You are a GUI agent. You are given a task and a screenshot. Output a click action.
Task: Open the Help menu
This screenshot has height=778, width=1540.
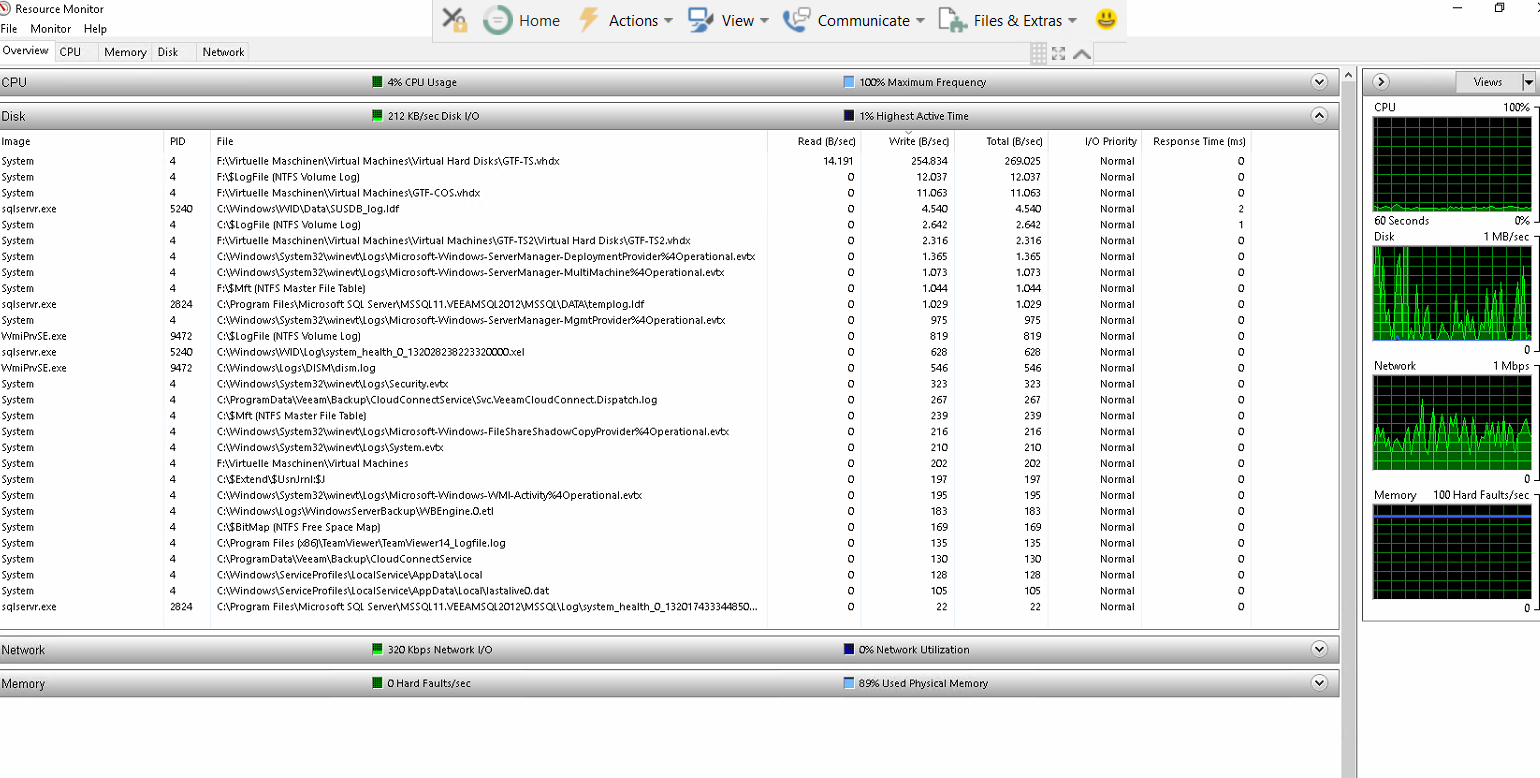pos(95,29)
